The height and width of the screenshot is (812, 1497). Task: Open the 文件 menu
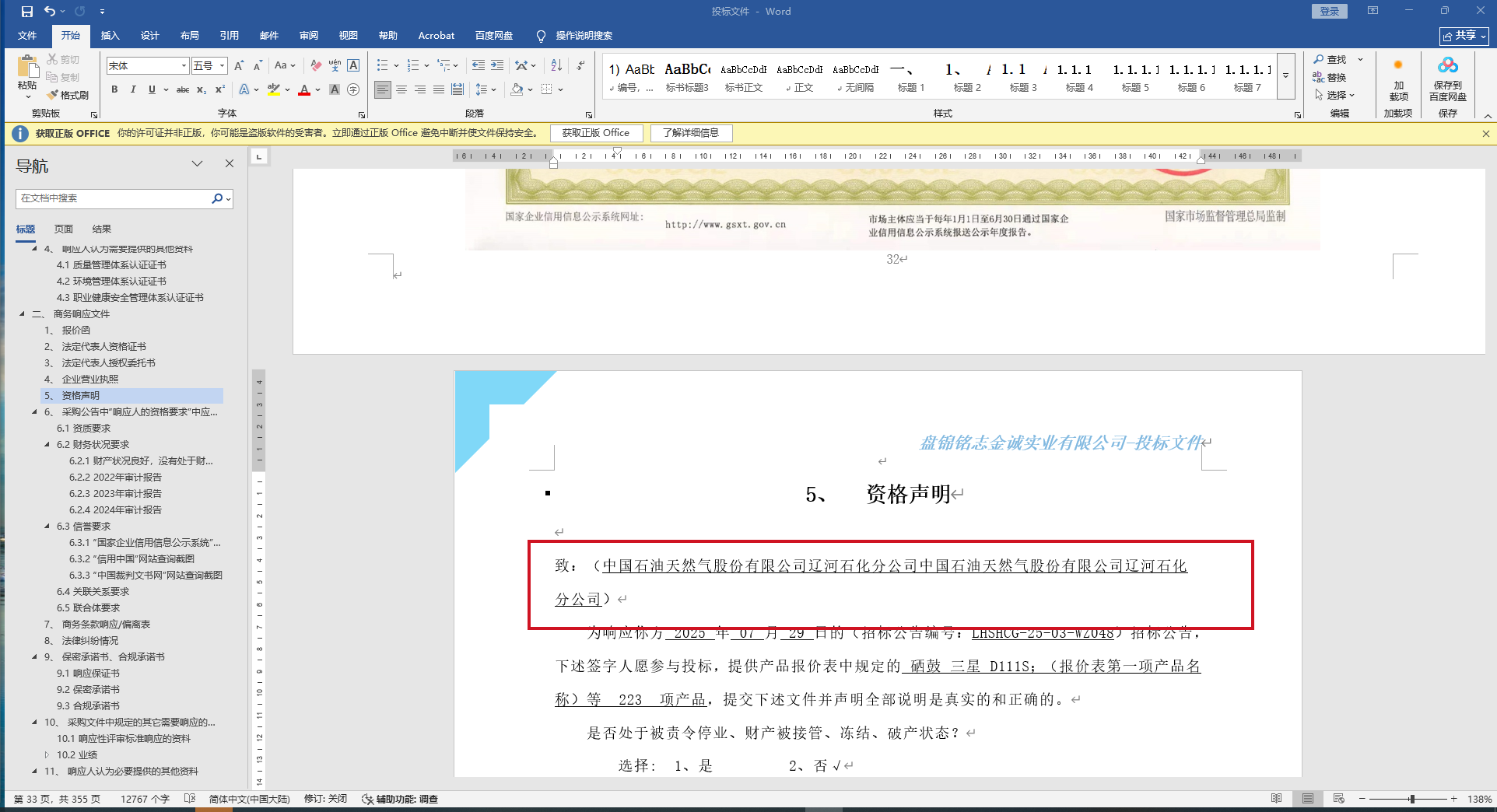pos(27,36)
